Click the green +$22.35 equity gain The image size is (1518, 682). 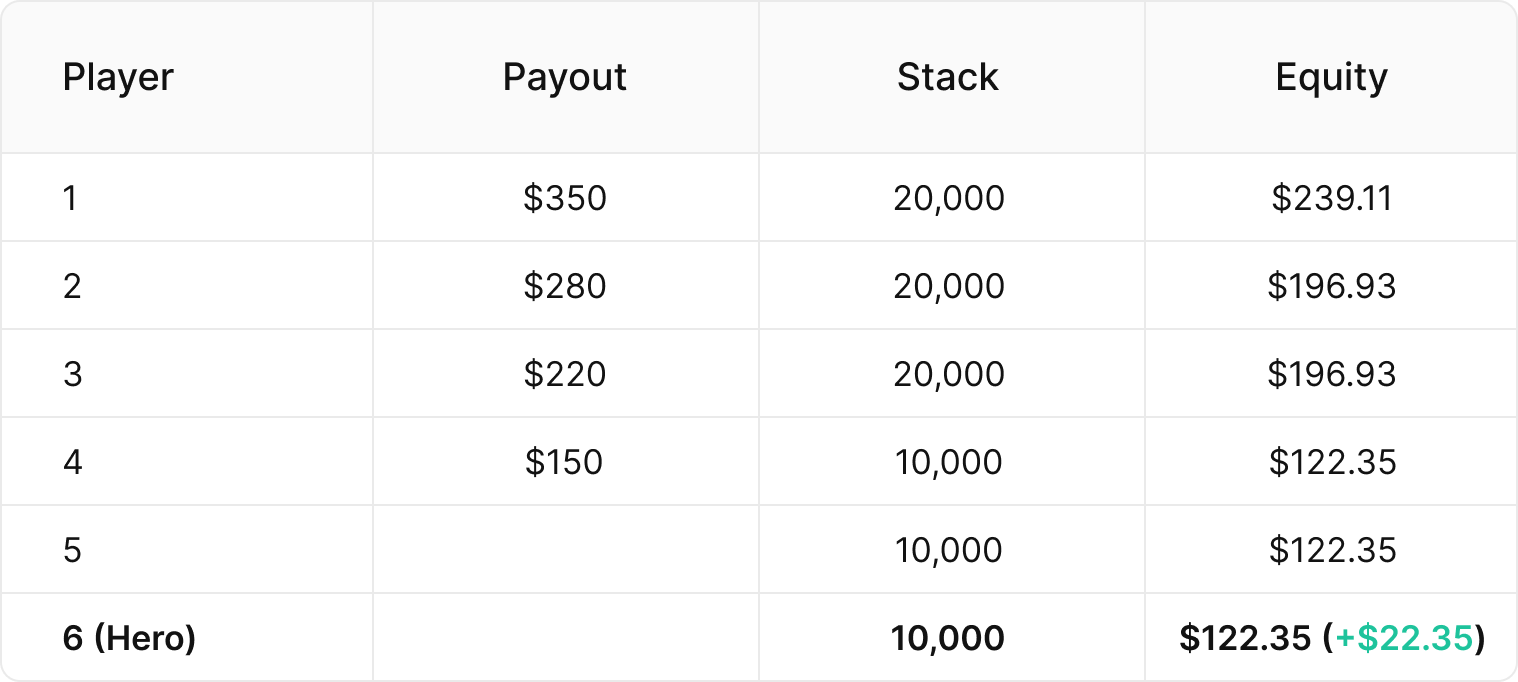1405,638
